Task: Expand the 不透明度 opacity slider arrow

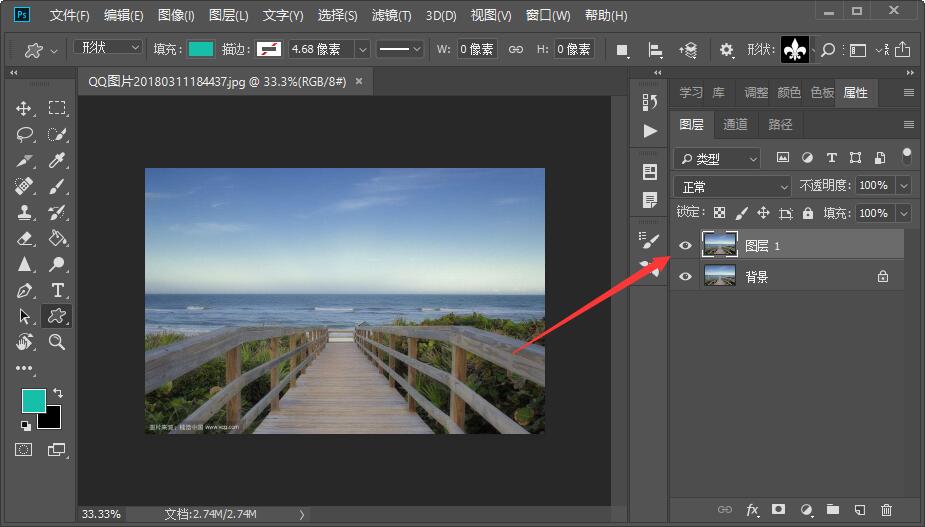Action: click(904, 186)
